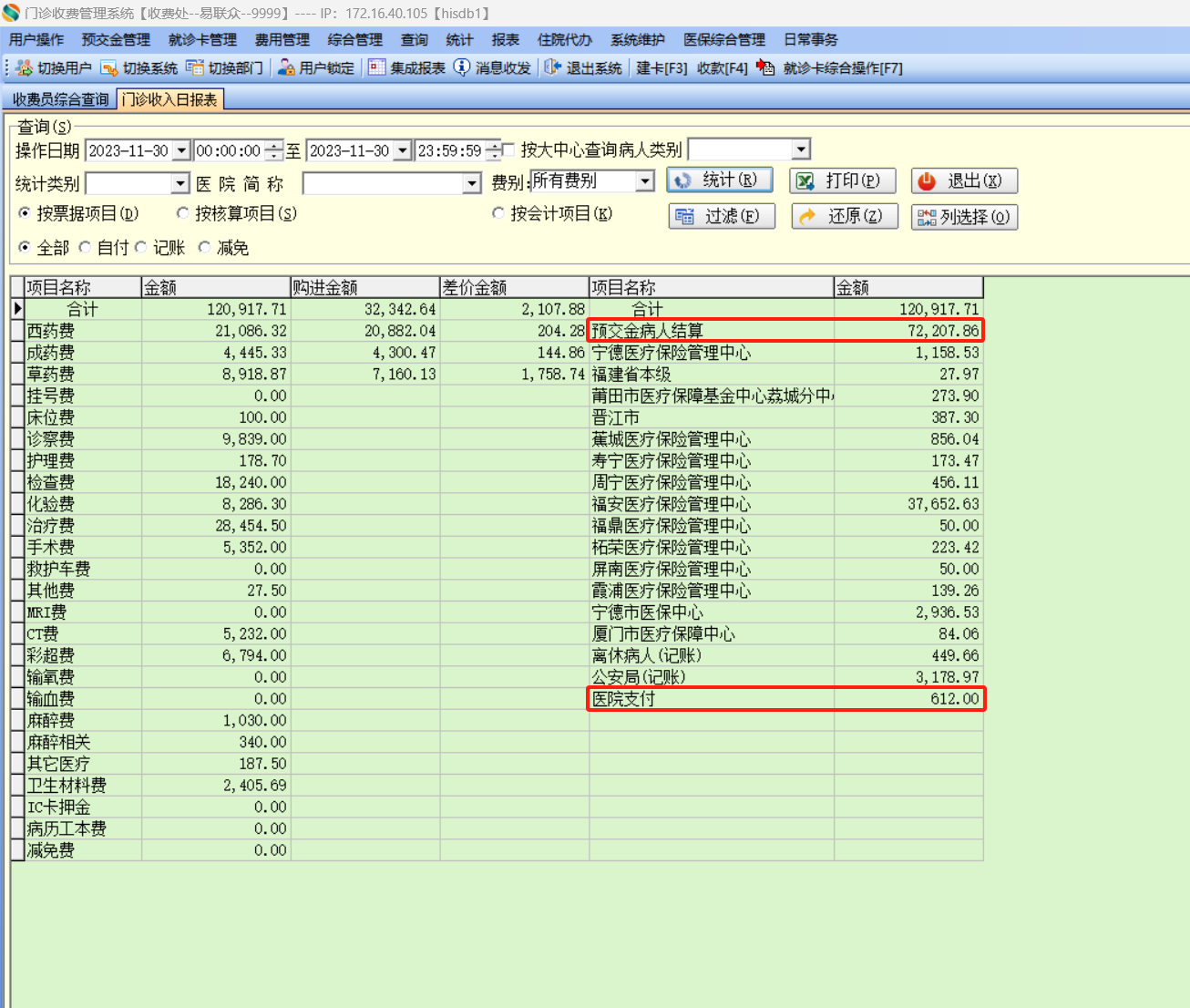Open the 集成报表 report icon

376,68
